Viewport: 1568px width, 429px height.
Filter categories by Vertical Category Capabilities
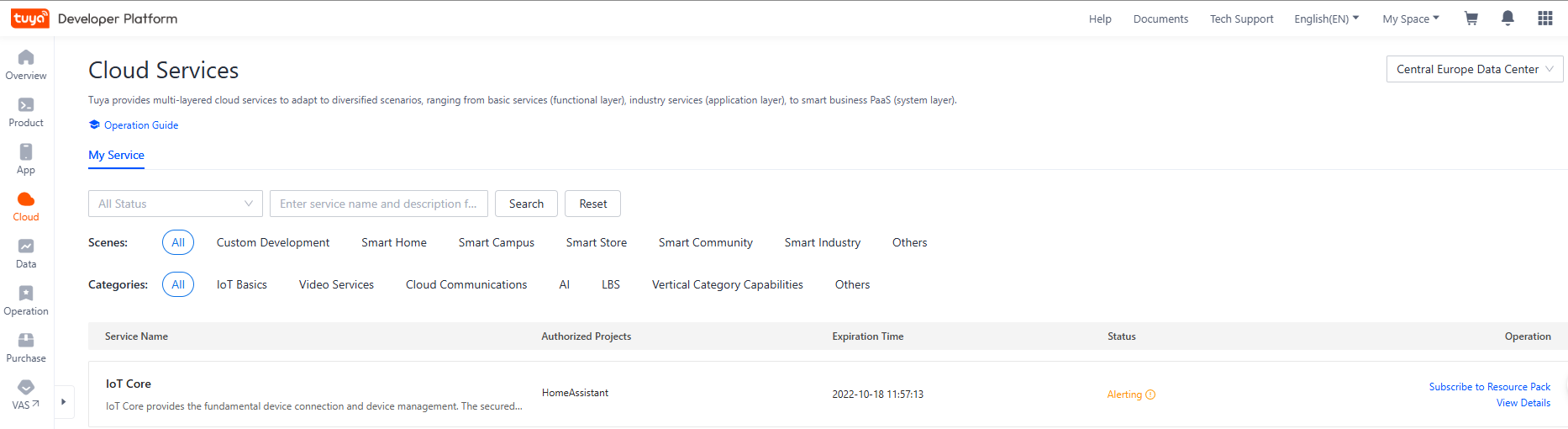(728, 284)
